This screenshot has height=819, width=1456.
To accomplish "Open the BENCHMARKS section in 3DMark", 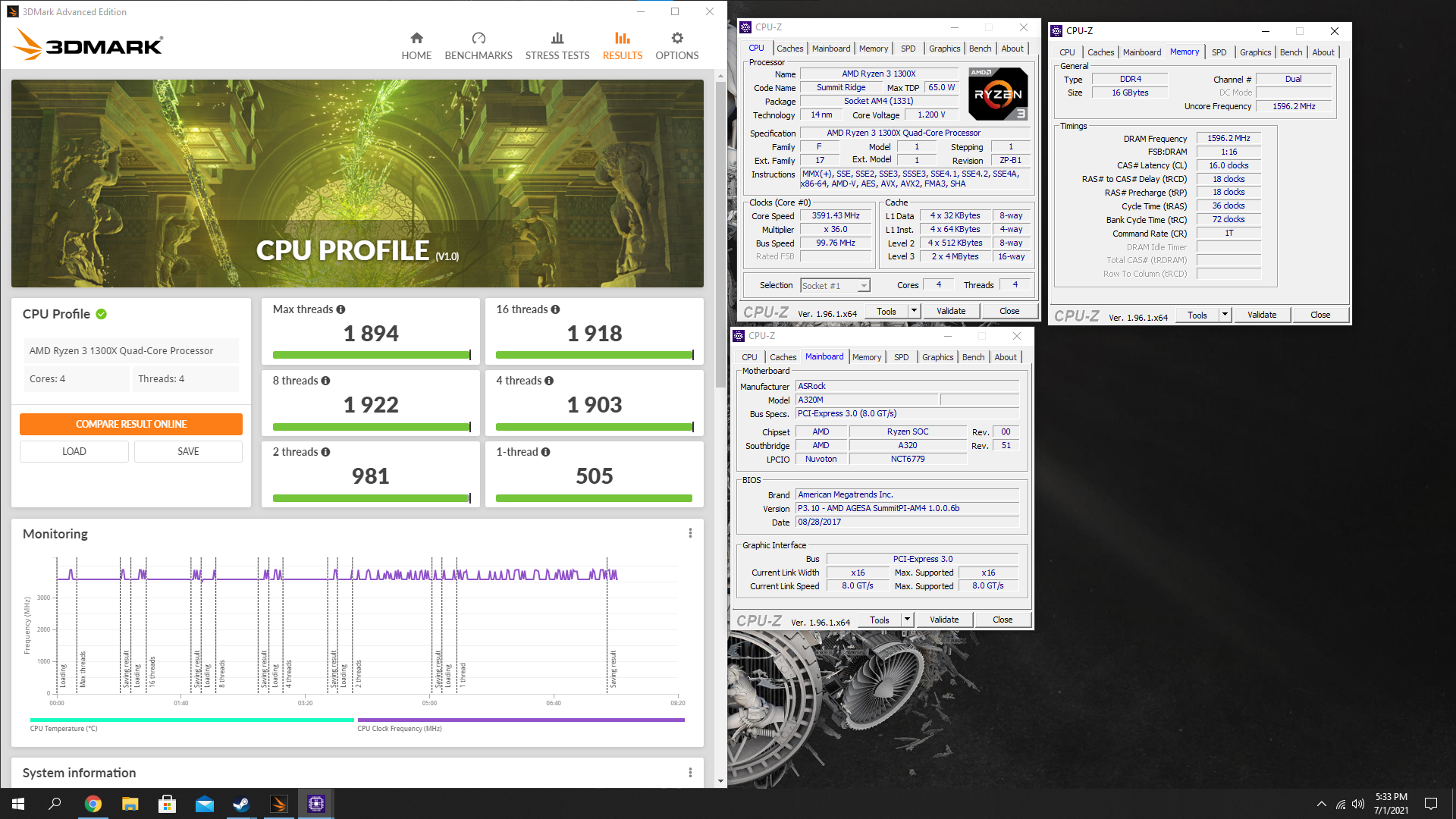I will coord(479,45).
